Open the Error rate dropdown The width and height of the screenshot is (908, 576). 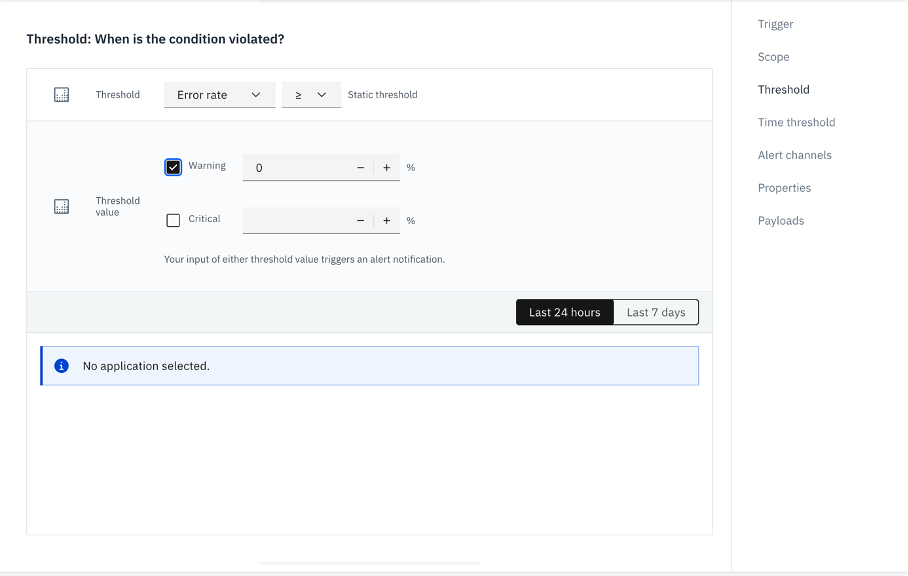click(x=219, y=95)
